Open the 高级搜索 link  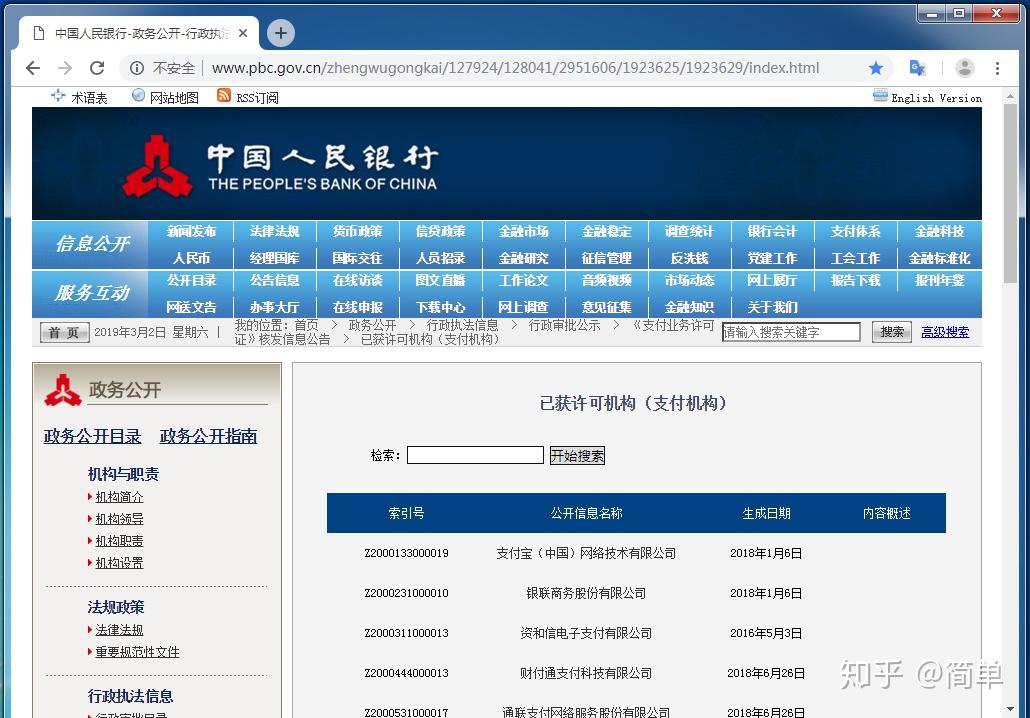click(x=945, y=332)
